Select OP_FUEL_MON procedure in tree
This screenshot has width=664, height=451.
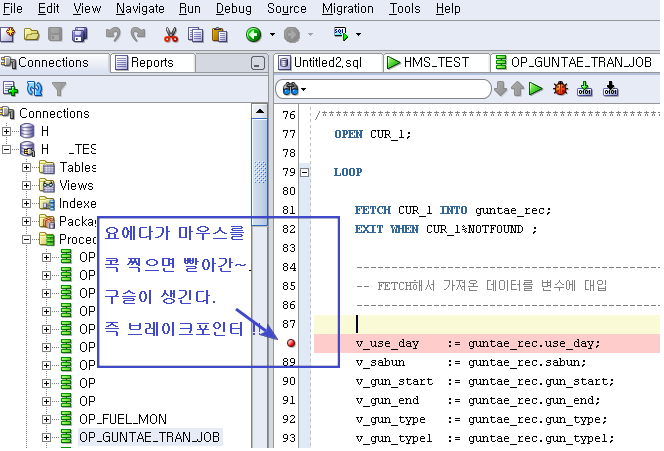tap(122, 419)
